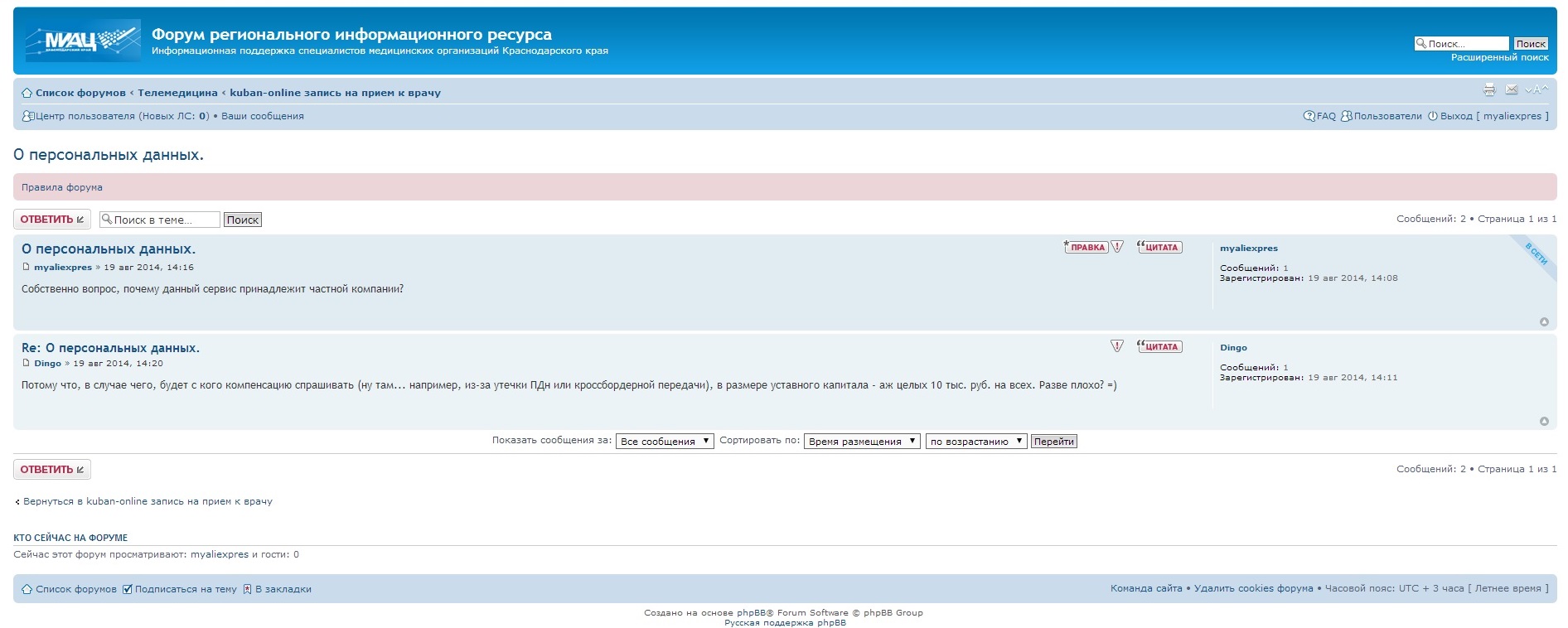This screenshot has width=1568, height=628.
Task: Open the Все сообщения dropdown
Action: click(664, 442)
